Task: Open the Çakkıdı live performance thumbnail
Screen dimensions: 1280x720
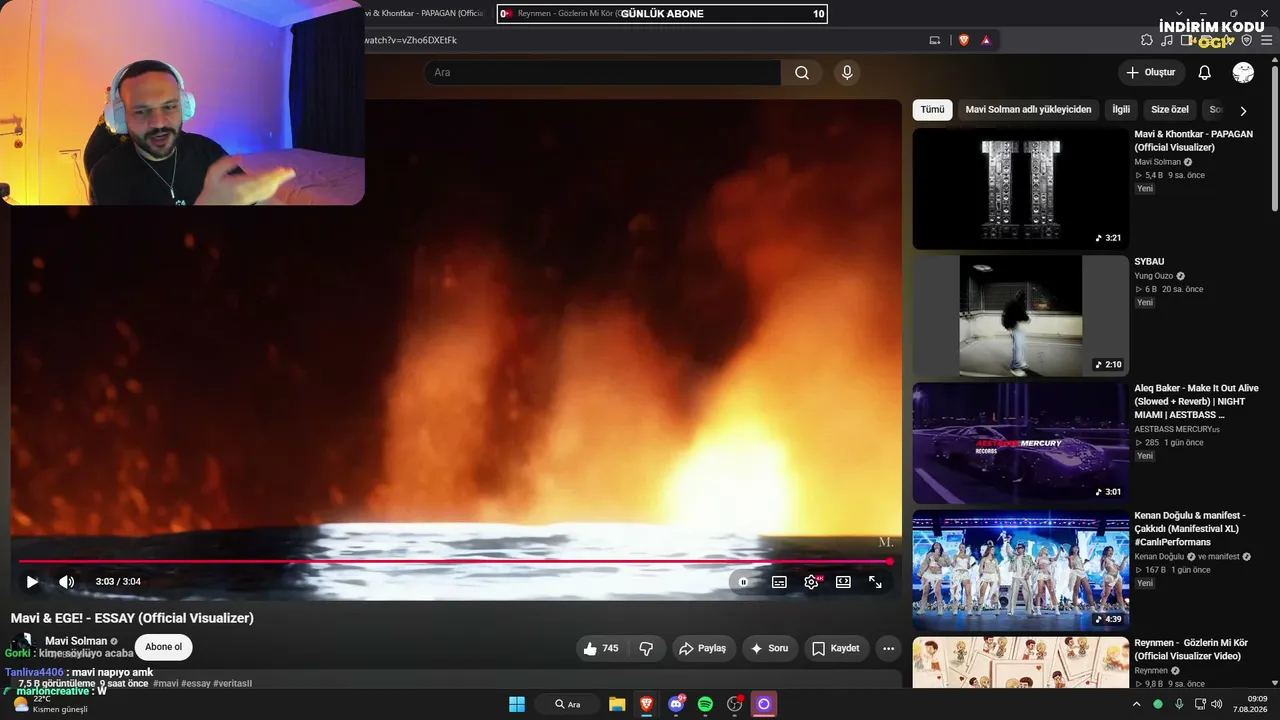Action: (x=1021, y=571)
